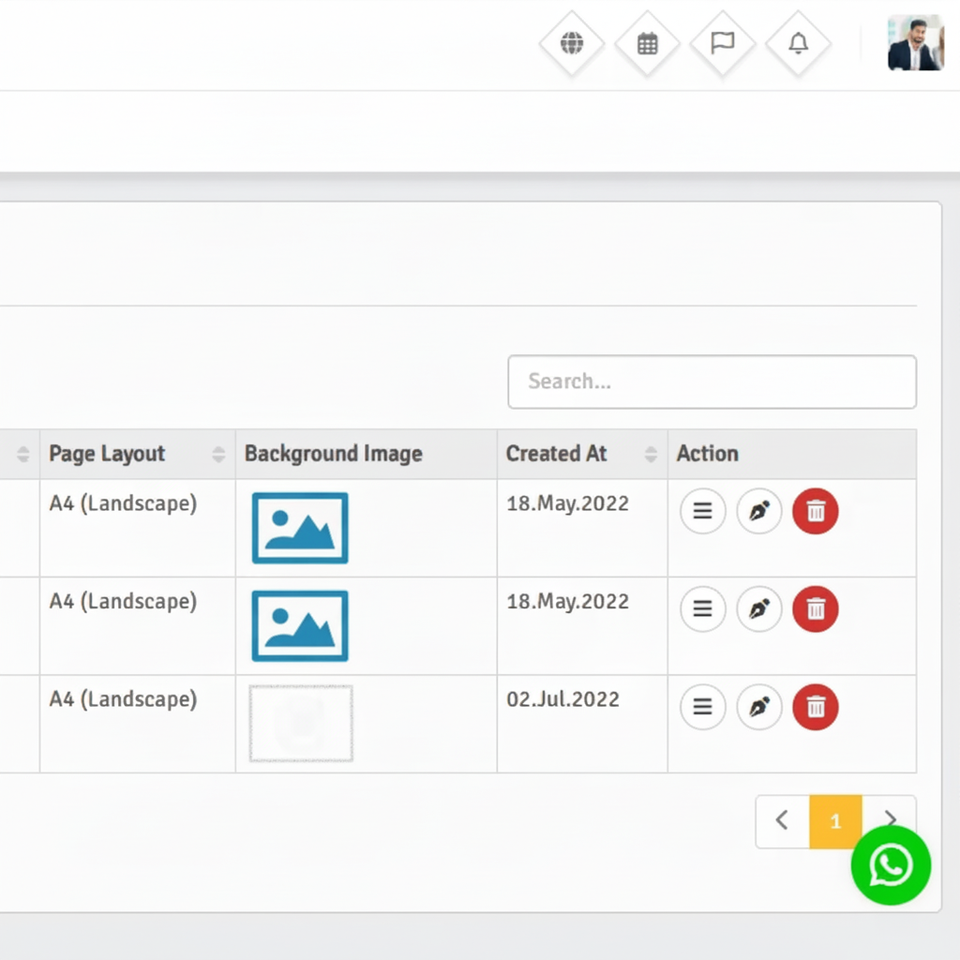Click the Search input field
Screen dimensions: 960x960
[x=711, y=382]
